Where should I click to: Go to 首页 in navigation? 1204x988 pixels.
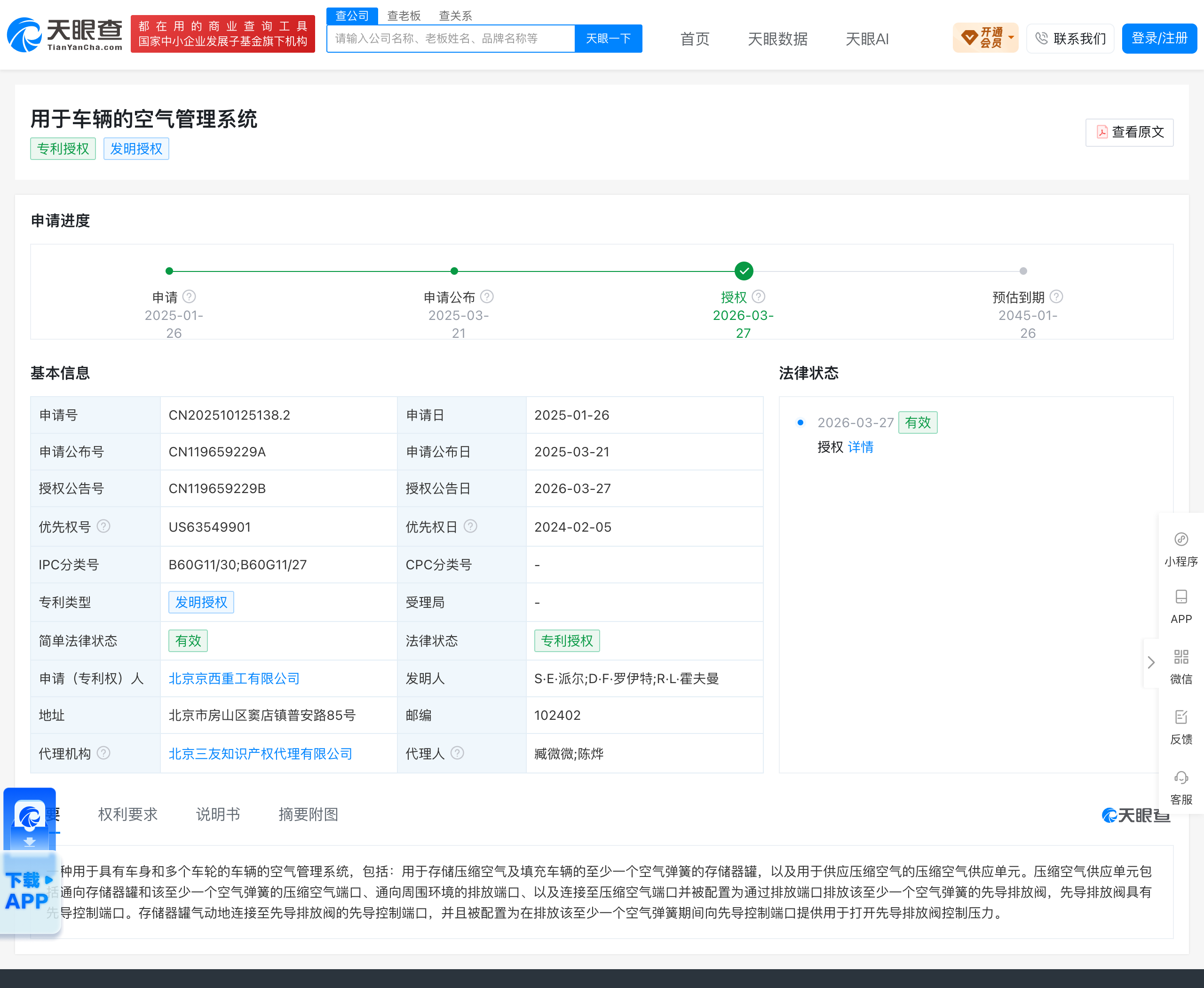click(695, 39)
